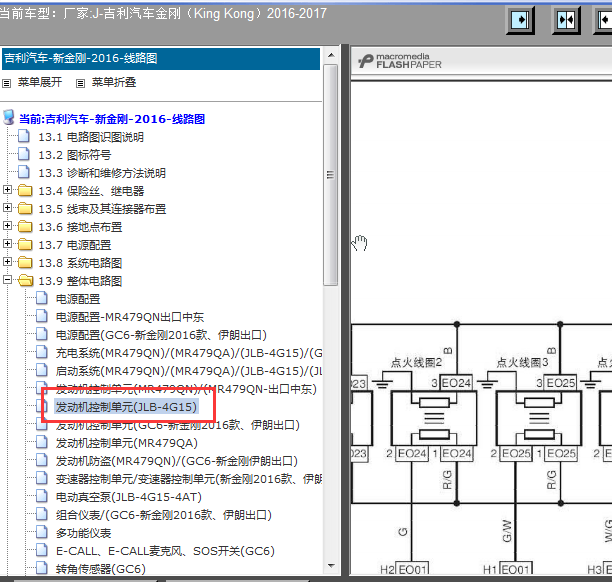Screen dimensions: 612x582
Task: Click the folder icon for 13.7 电源配置
Action: [25, 244]
